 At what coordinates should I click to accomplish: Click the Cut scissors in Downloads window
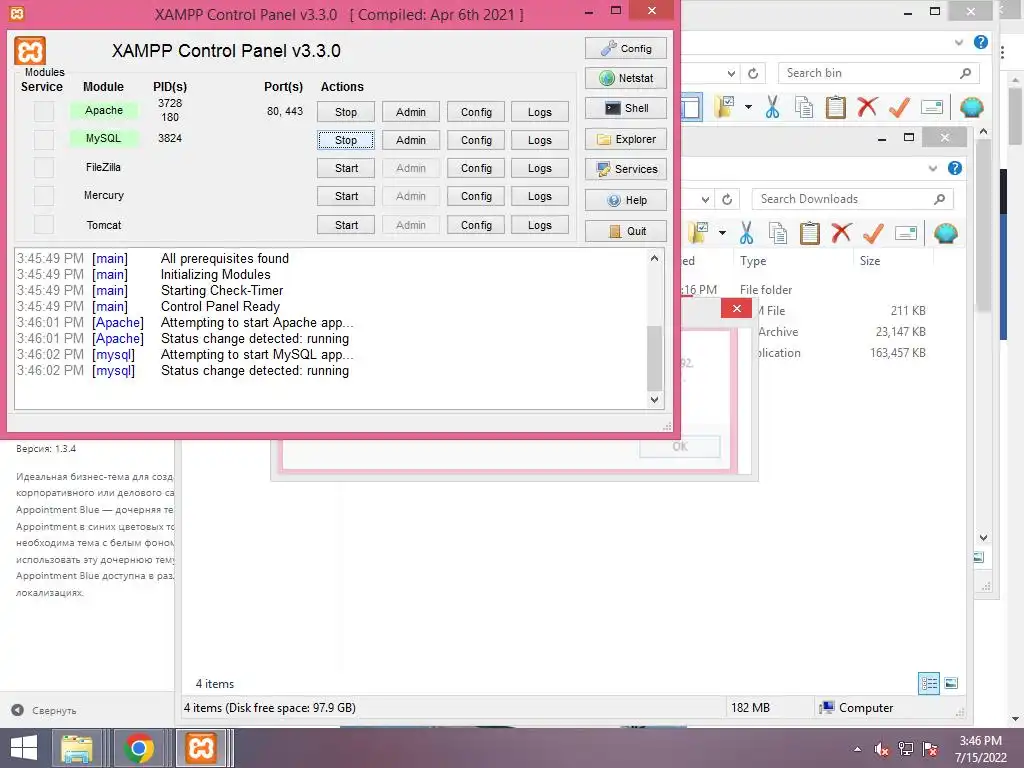tap(746, 233)
